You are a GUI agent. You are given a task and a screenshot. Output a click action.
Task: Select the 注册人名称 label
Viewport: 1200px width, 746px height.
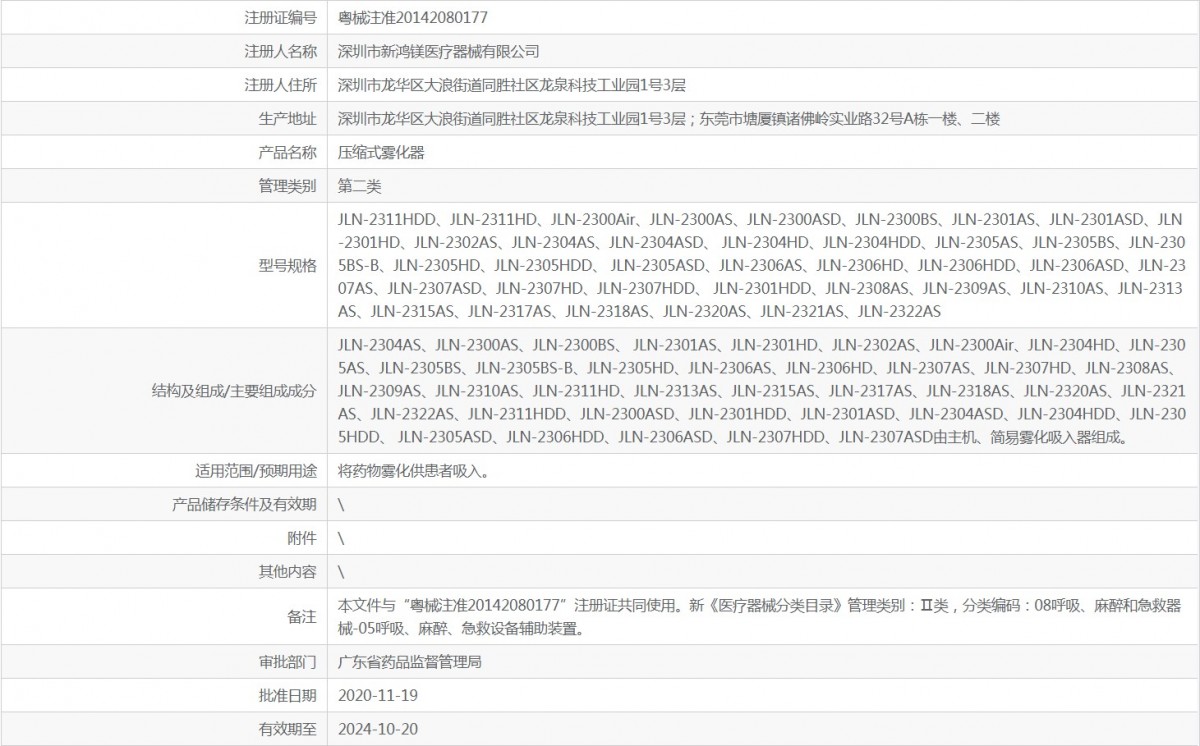coord(281,51)
